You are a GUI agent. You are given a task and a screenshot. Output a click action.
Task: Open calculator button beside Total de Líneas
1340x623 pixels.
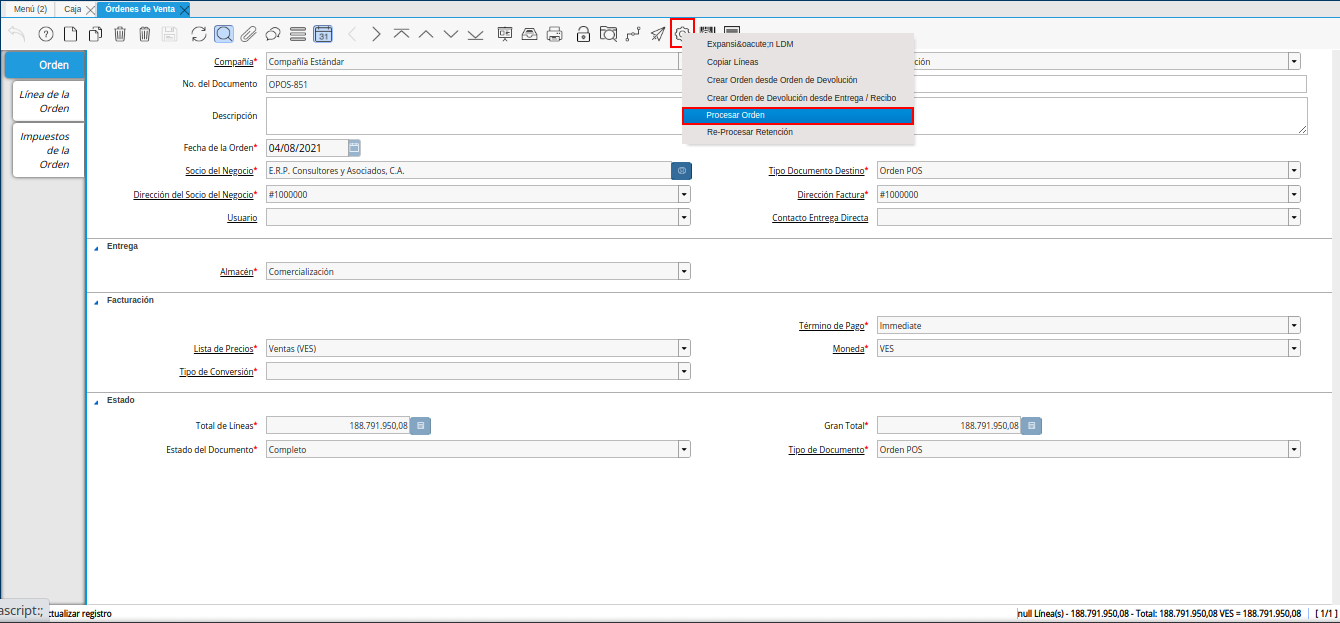[421, 426]
